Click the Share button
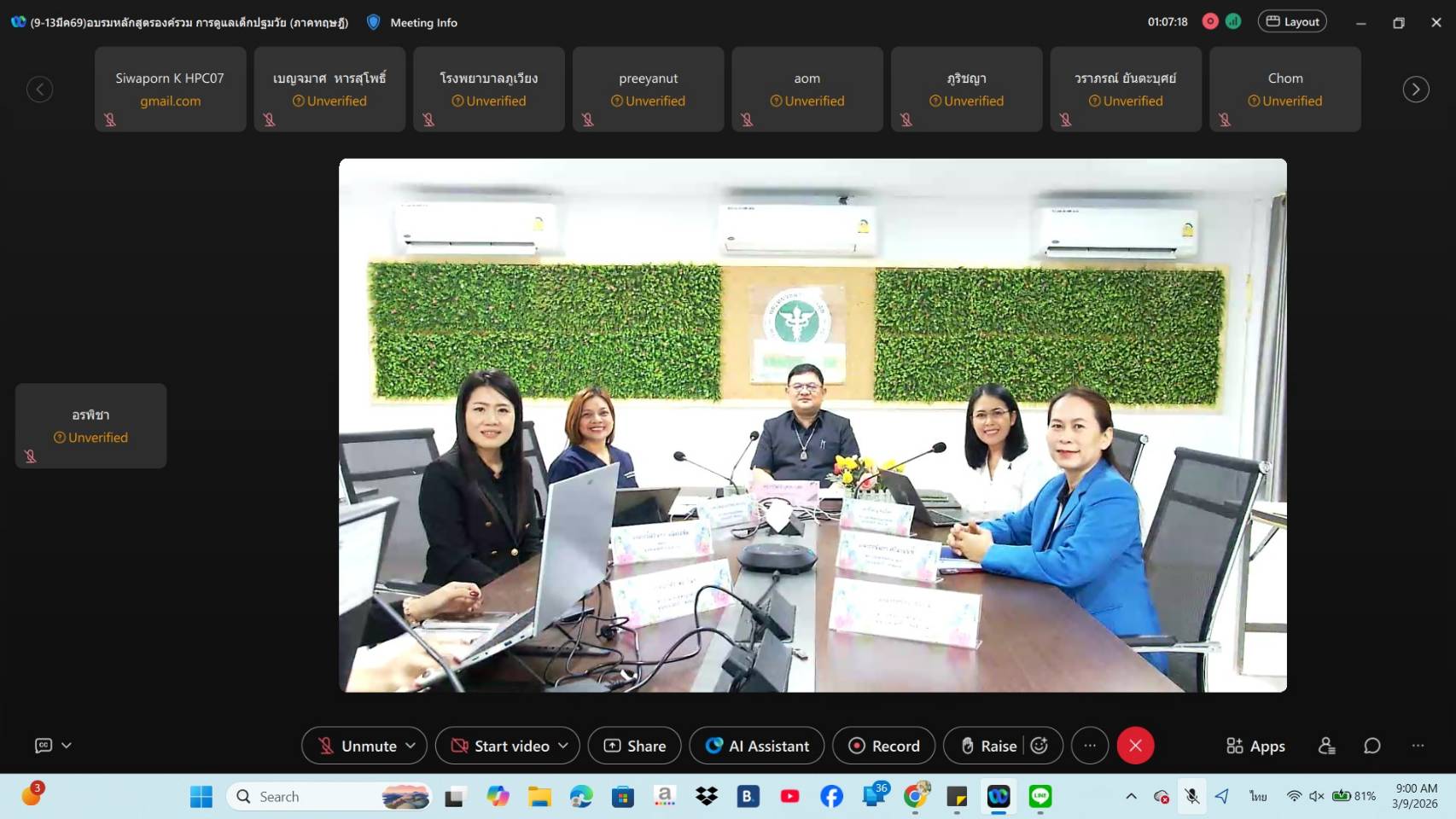The image size is (1456, 819). point(634,746)
